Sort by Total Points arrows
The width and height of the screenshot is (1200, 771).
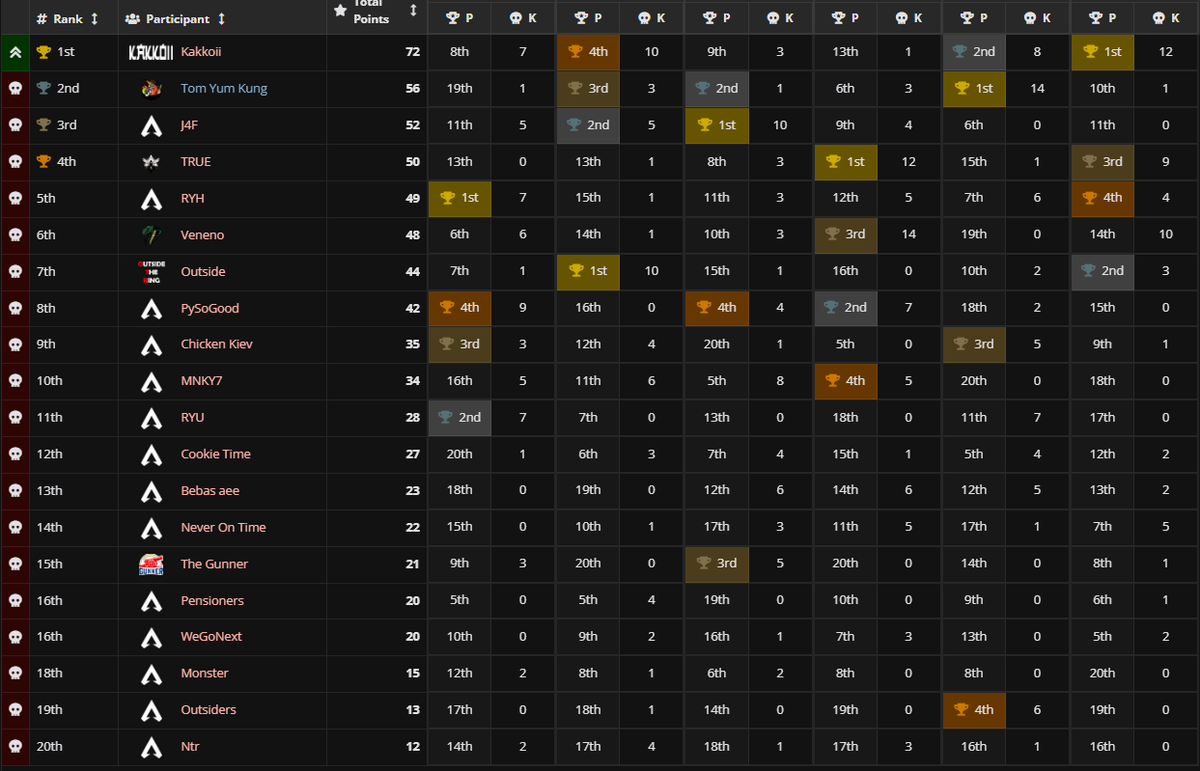tap(413, 10)
